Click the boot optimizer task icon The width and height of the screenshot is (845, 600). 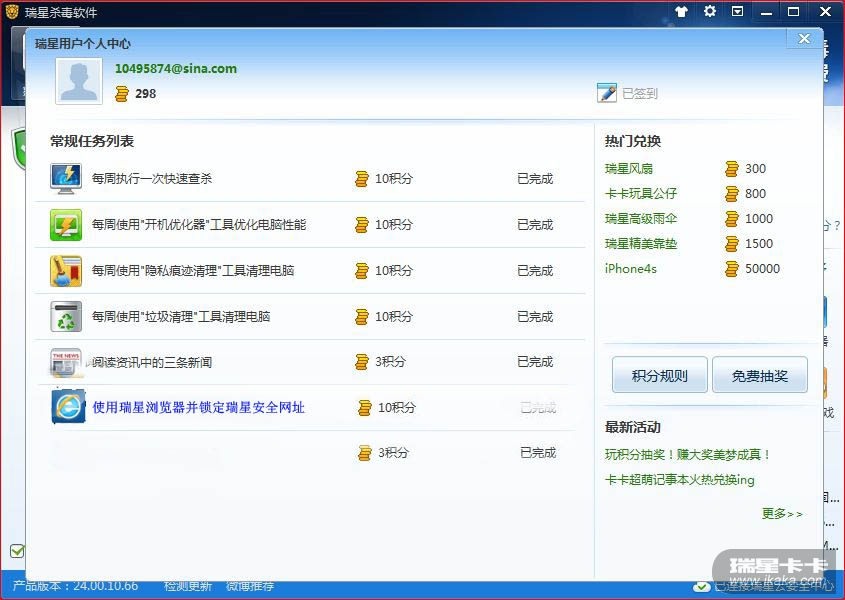click(66, 224)
